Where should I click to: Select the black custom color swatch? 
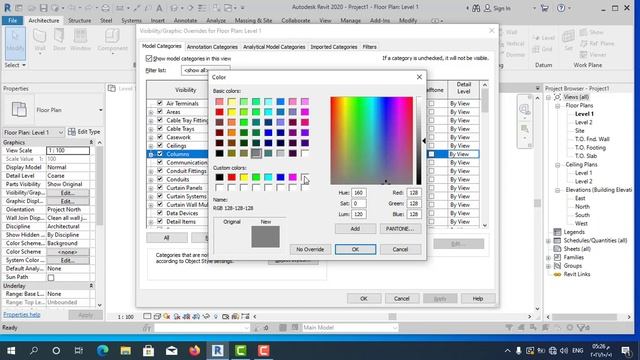coord(220,177)
